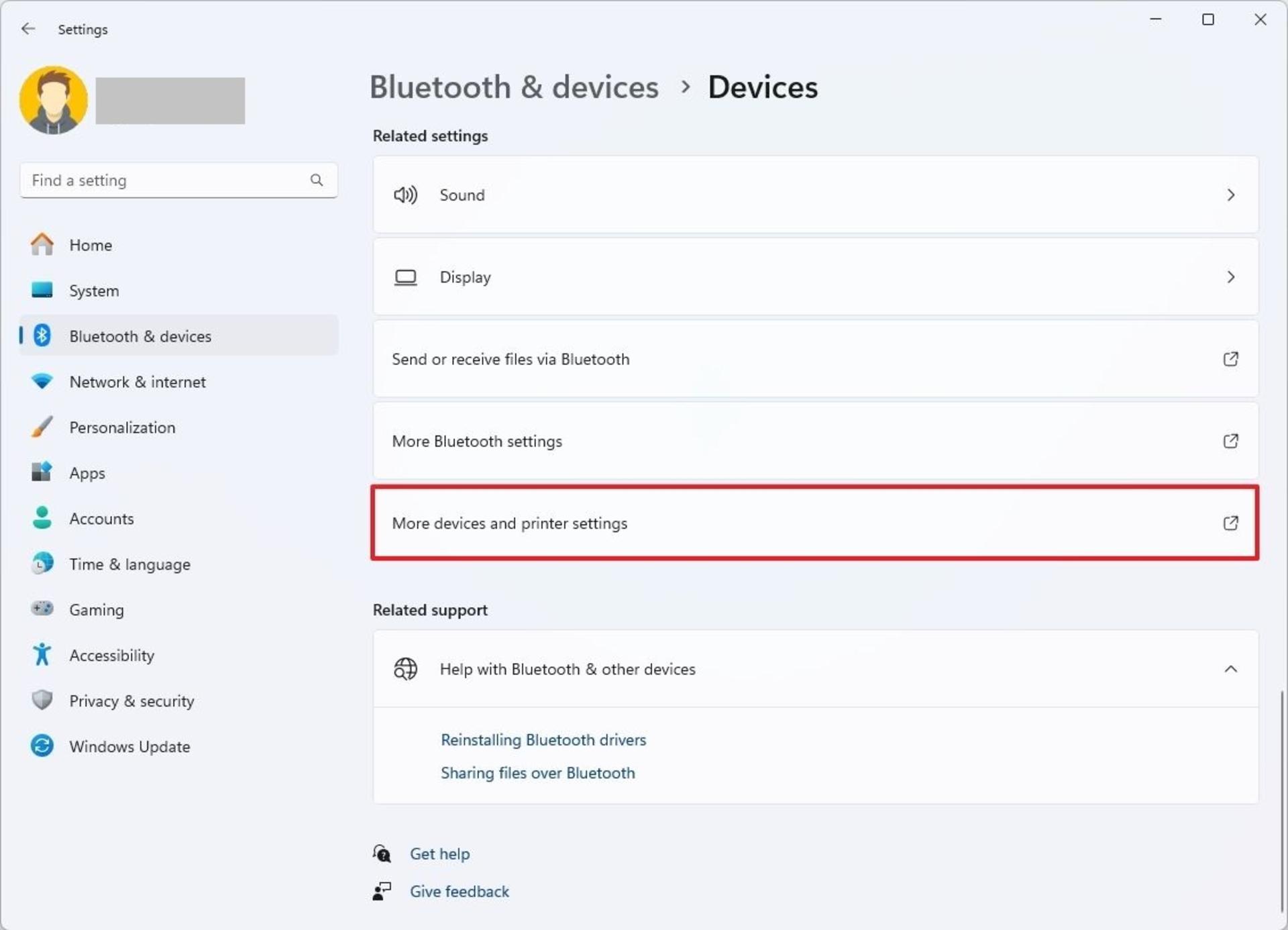Open external link icon for Bluetooth file transfer
This screenshot has height=930, width=1288.
(1230, 359)
